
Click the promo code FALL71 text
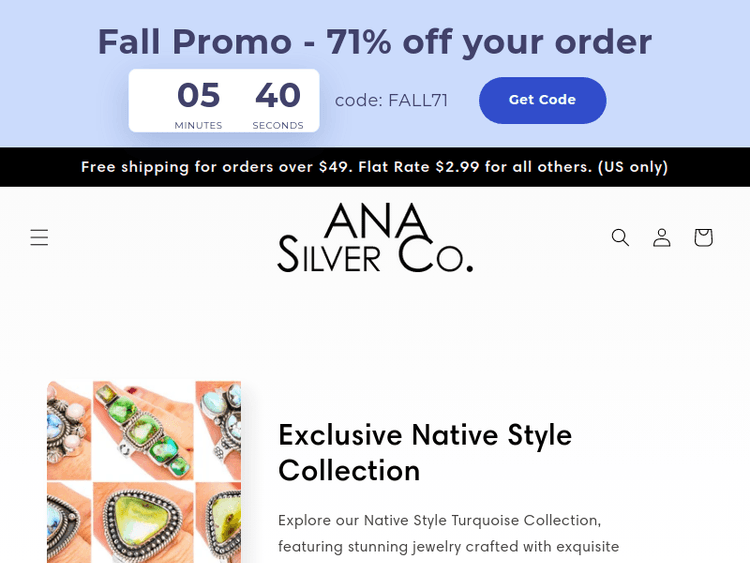point(391,100)
